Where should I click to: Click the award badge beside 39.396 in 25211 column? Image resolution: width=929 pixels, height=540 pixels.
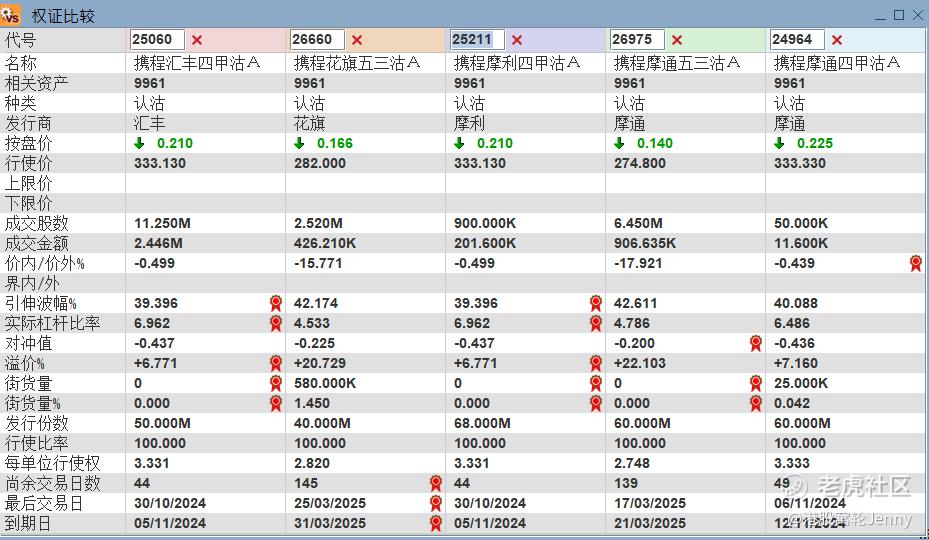(x=595, y=303)
